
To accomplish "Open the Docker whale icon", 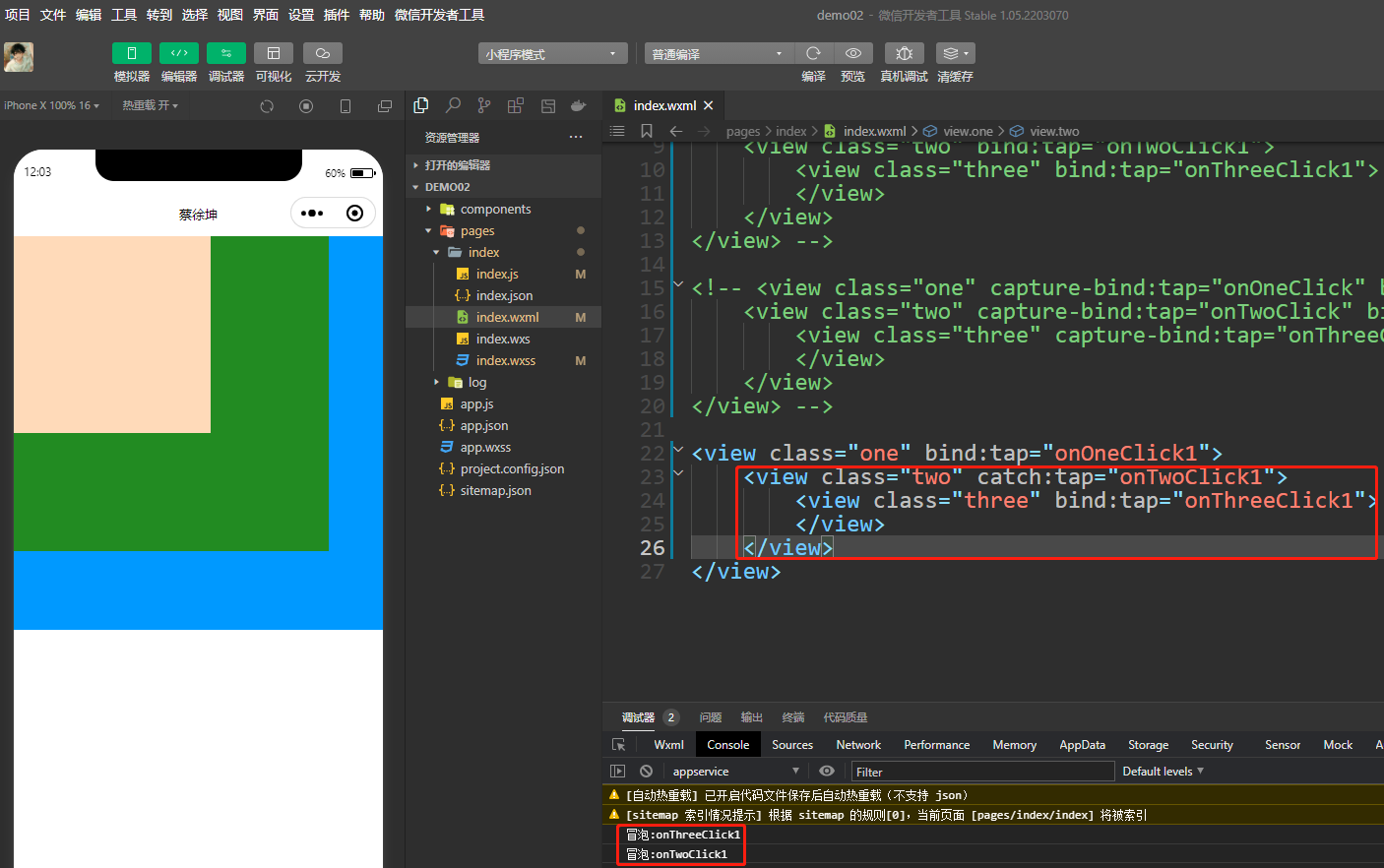I will (x=579, y=105).
